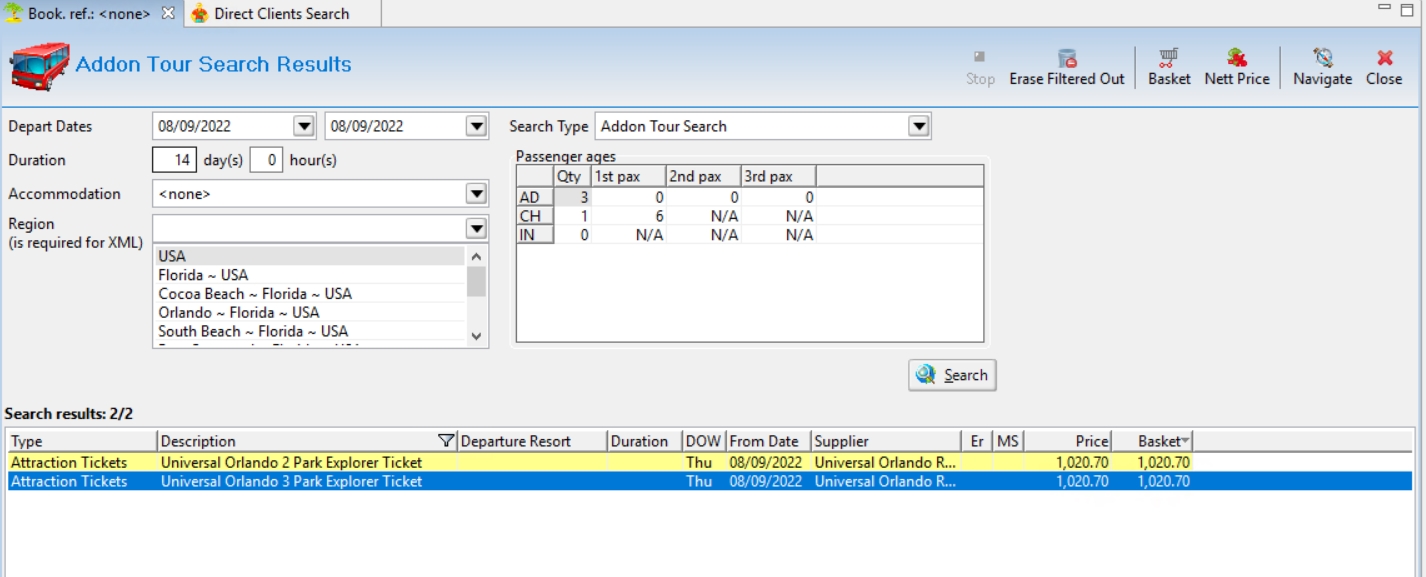The height and width of the screenshot is (577, 1426).
Task: Click the AD row header
Action: [x=535, y=198]
